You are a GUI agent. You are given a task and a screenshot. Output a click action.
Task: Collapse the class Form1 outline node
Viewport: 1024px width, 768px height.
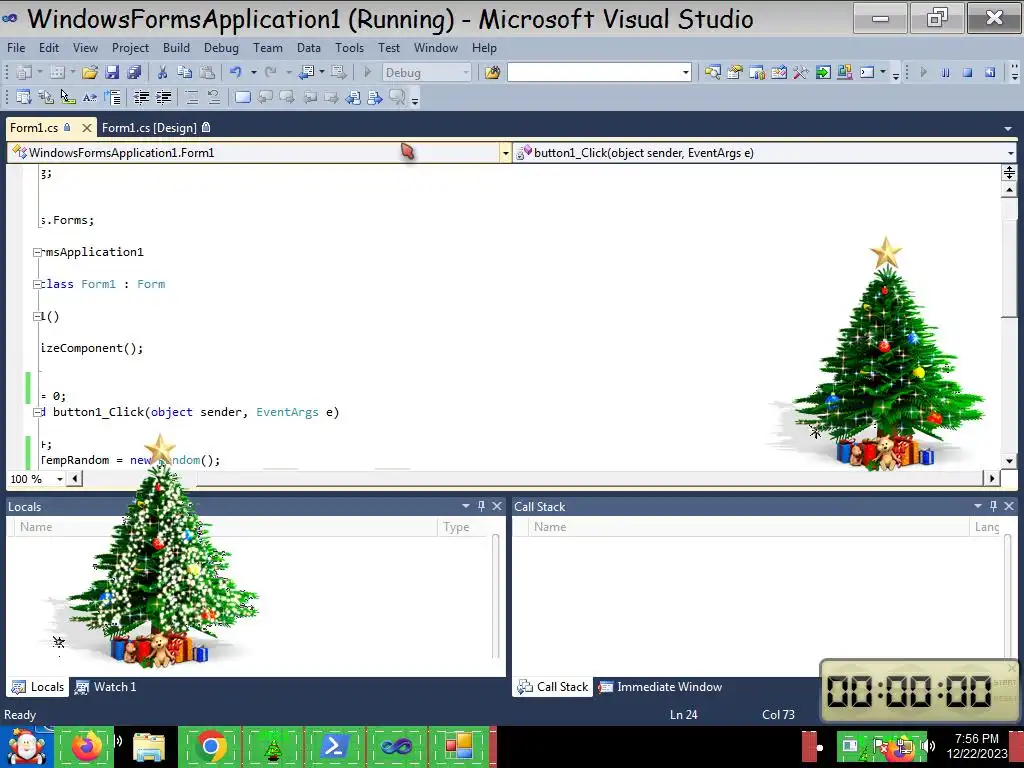37,284
